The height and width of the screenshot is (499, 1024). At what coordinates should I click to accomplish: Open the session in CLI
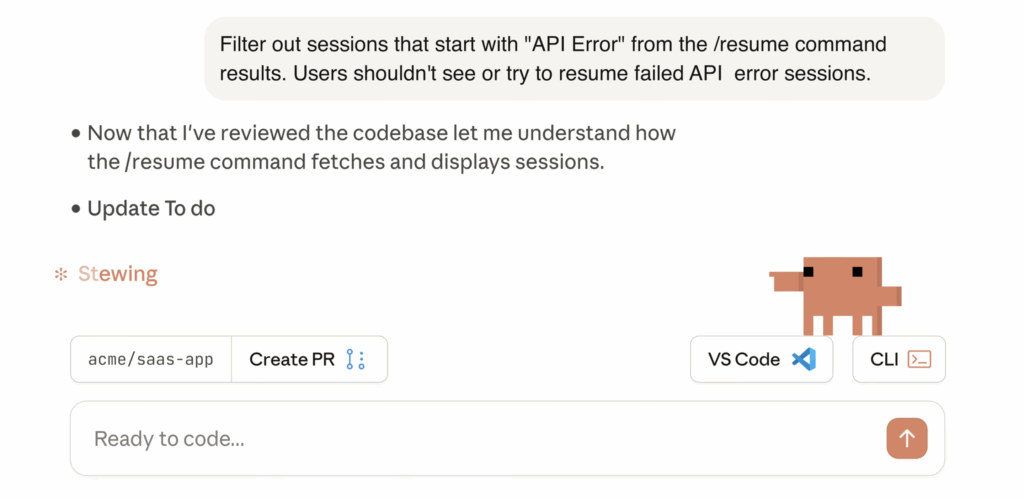898,360
